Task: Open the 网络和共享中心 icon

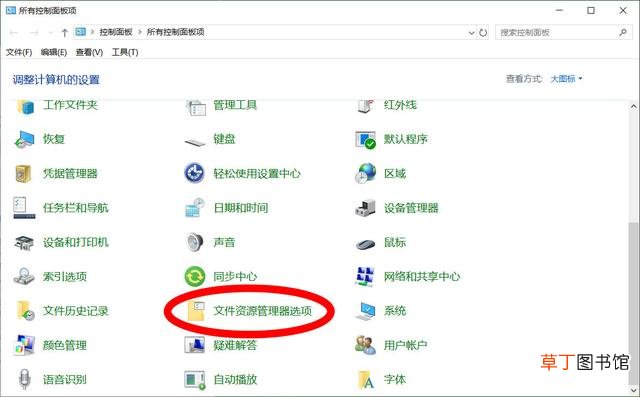Action: [365, 277]
